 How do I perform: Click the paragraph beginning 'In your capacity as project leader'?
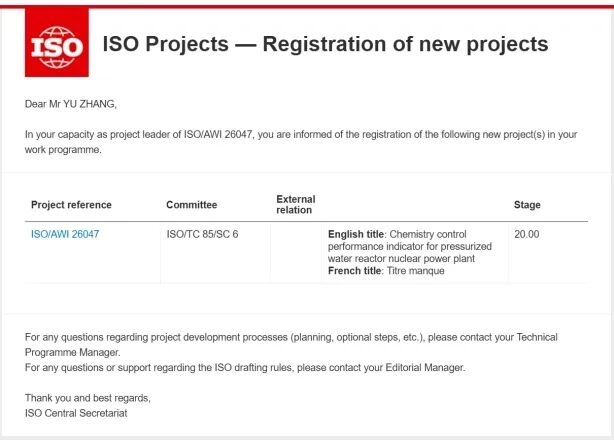click(300, 140)
